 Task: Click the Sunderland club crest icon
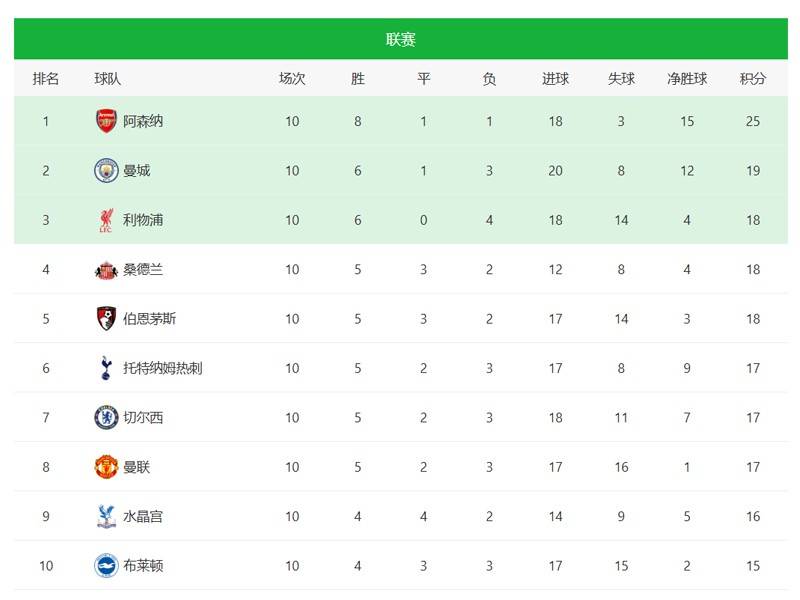coord(106,269)
